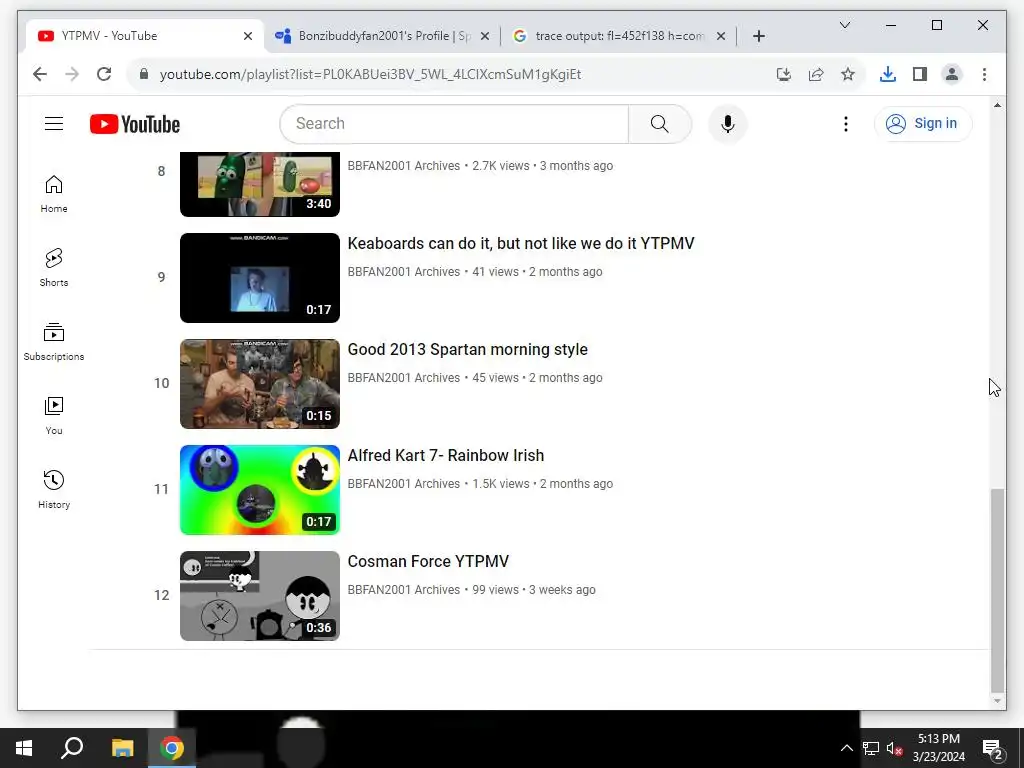Click the Sign in button
This screenshot has height=768, width=1024.
click(923, 123)
